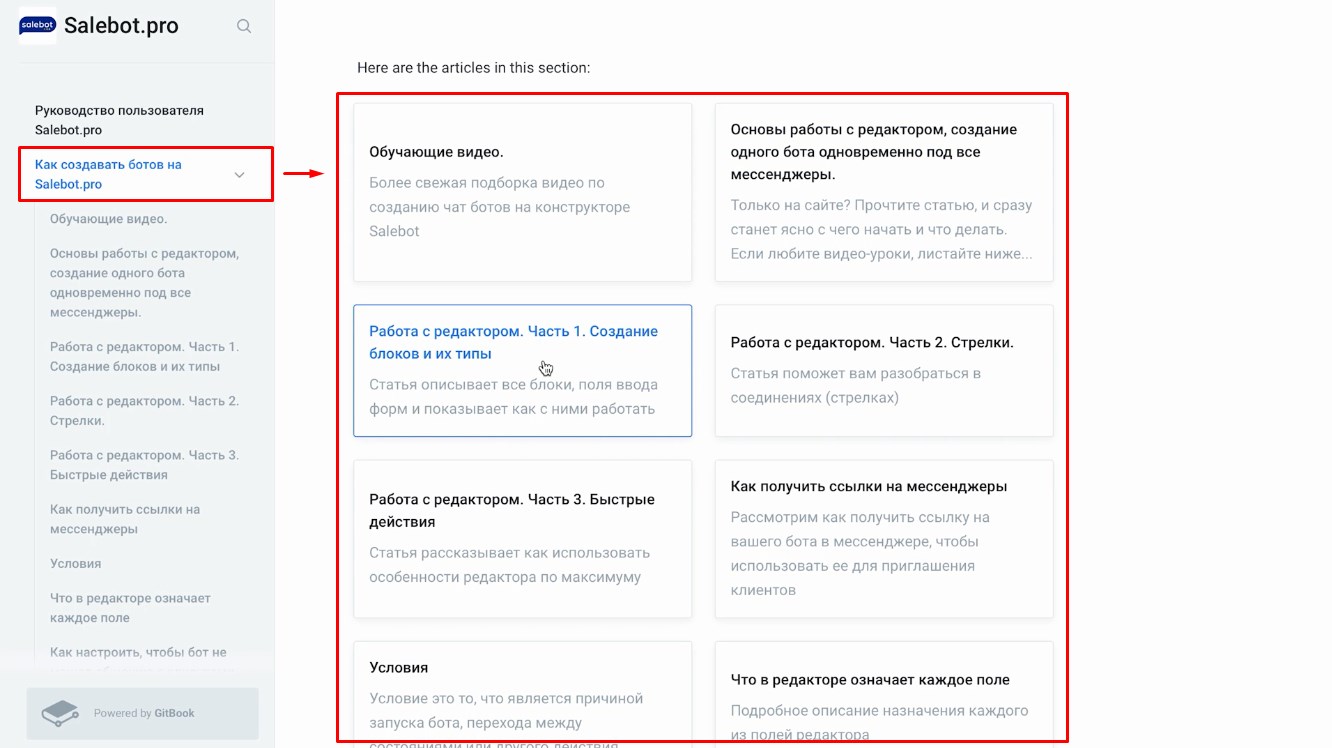Open sidebar item 'Основы работы с редактором'

coord(144,283)
